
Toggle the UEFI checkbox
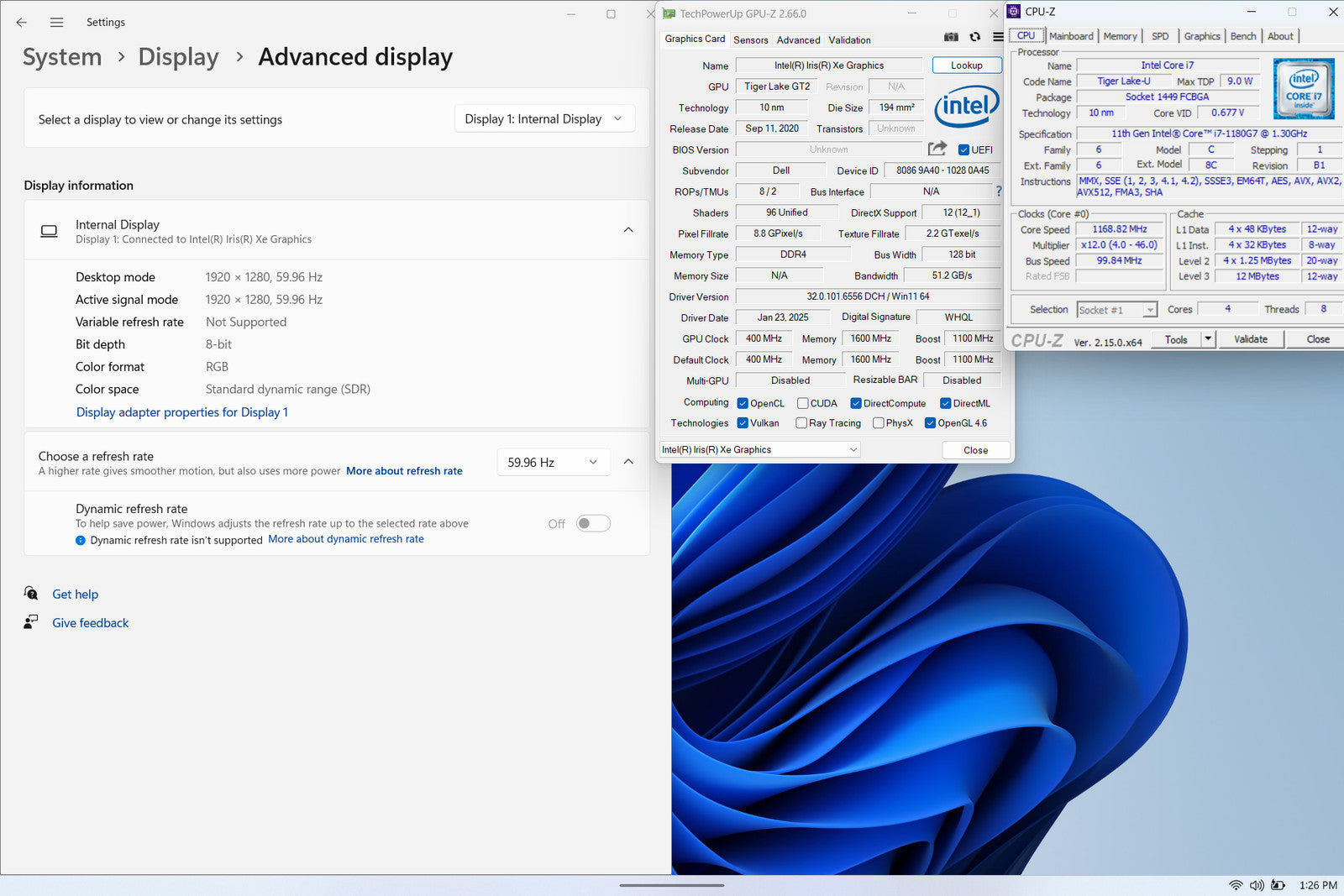963,150
